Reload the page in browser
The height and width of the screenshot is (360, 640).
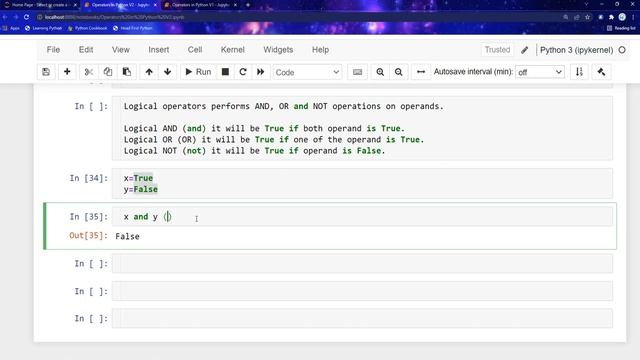pyautogui.click(x=27, y=17)
